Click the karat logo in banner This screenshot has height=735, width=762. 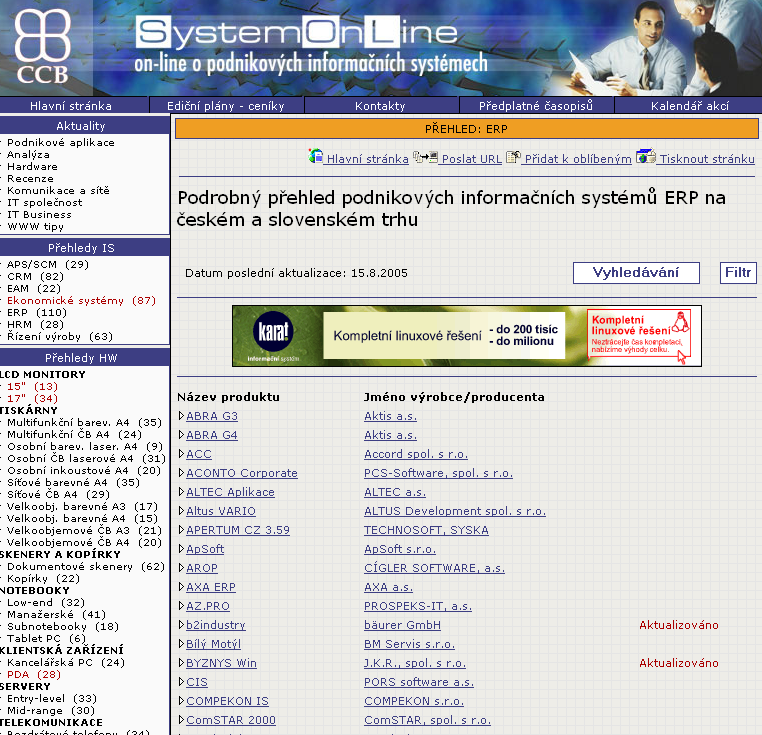click(273, 331)
